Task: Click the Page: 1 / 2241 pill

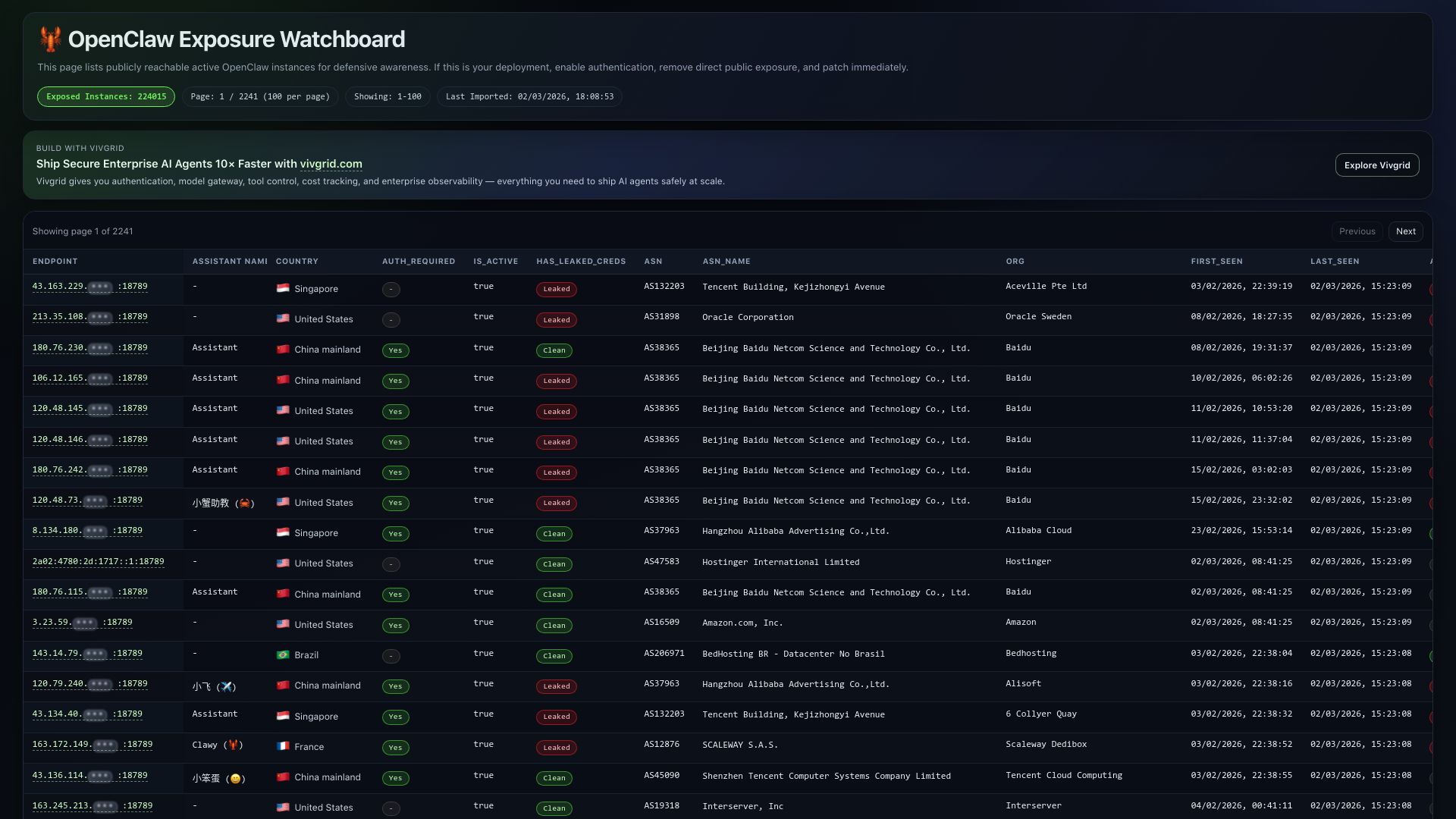Action: (x=260, y=97)
